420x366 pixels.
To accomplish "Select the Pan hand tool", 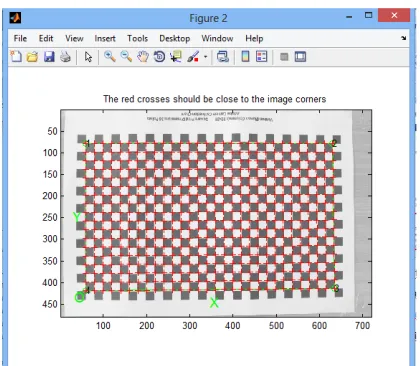I will coord(143,57).
